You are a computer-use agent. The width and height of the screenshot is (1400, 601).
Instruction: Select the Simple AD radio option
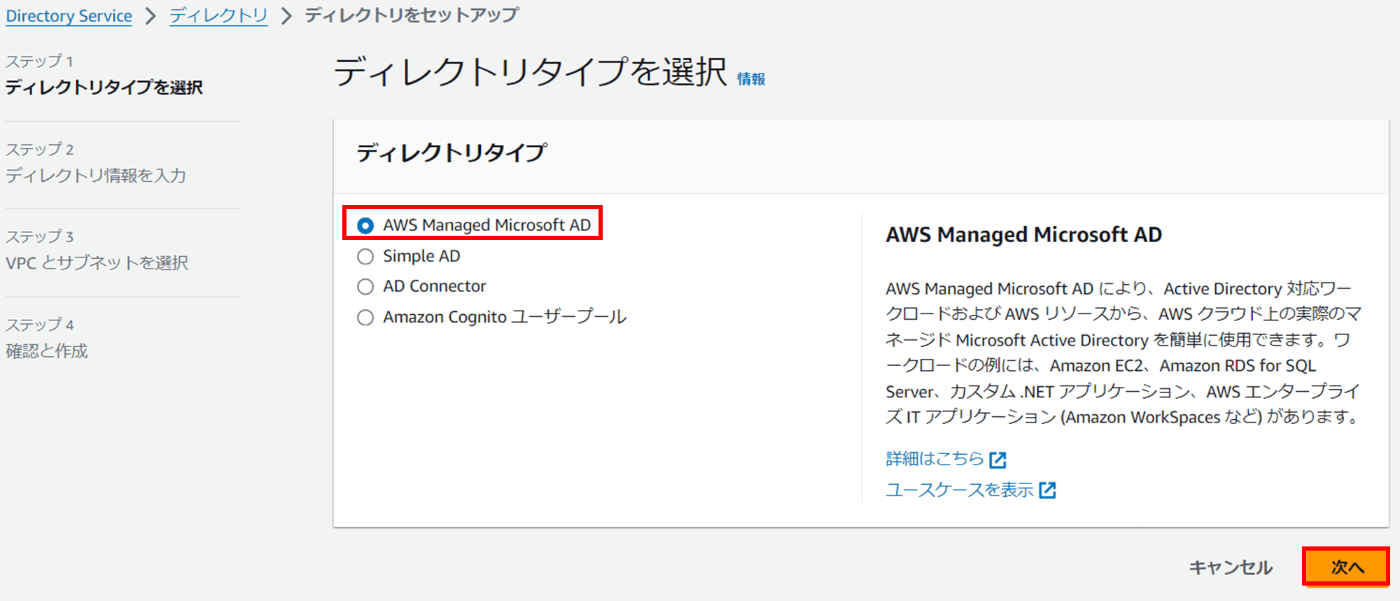tap(365, 256)
